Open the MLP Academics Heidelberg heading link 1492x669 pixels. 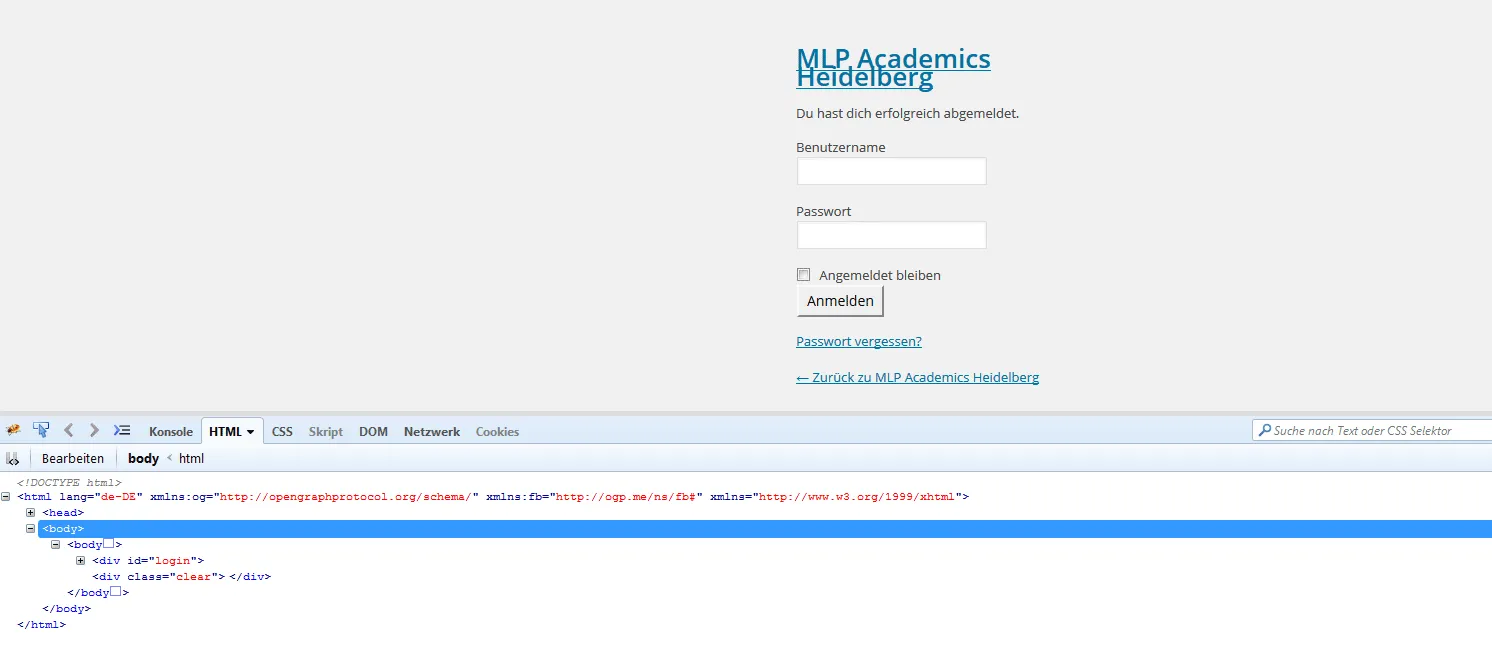coord(893,68)
